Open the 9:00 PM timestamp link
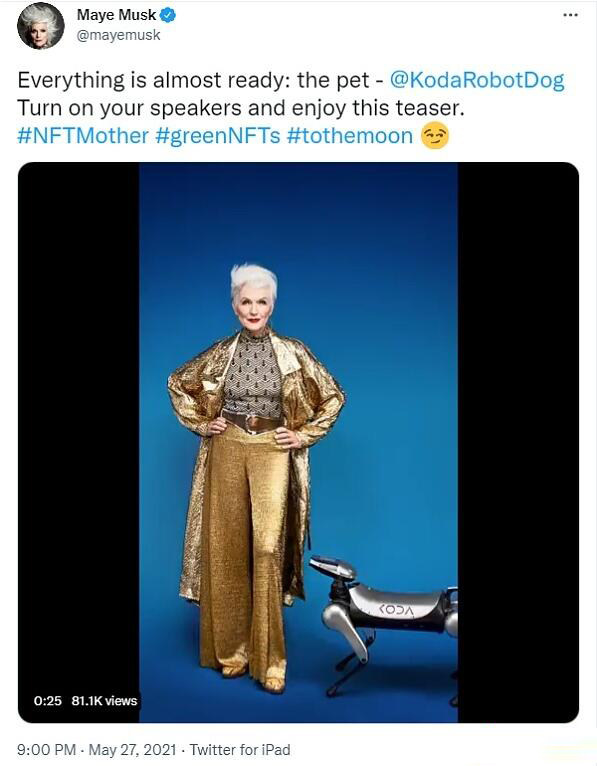The width and height of the screenshot is (597, 766). tap(46, 749)
